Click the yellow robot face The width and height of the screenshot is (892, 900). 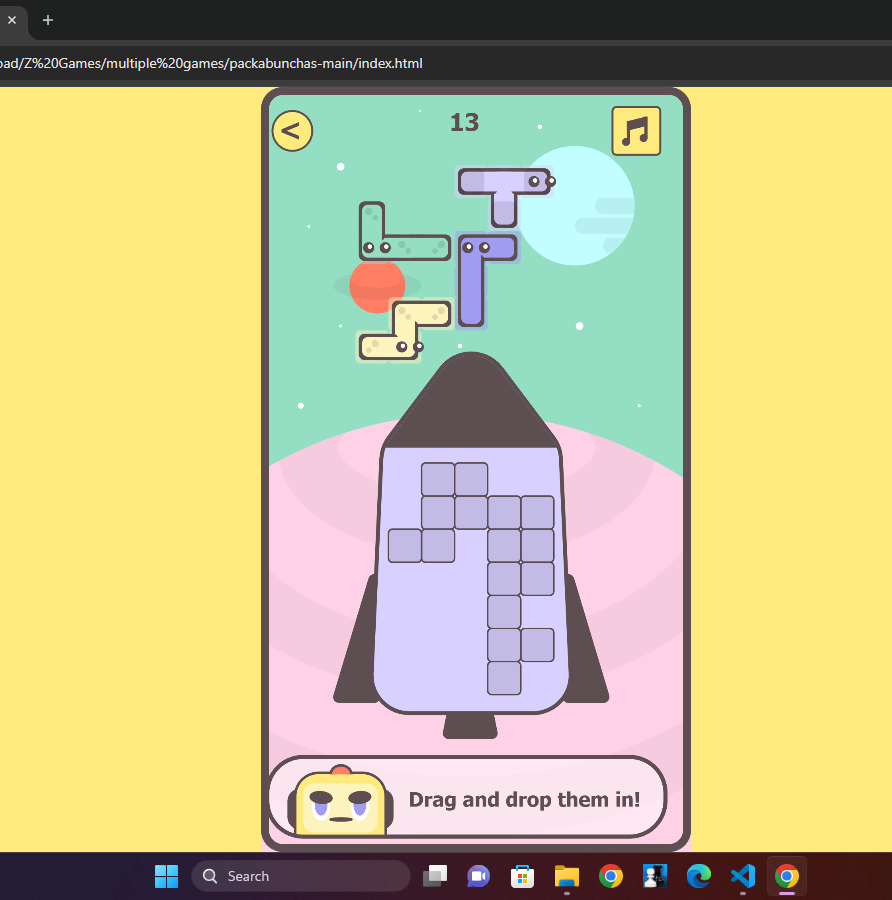pyautogui.click(x=341, y=802)
